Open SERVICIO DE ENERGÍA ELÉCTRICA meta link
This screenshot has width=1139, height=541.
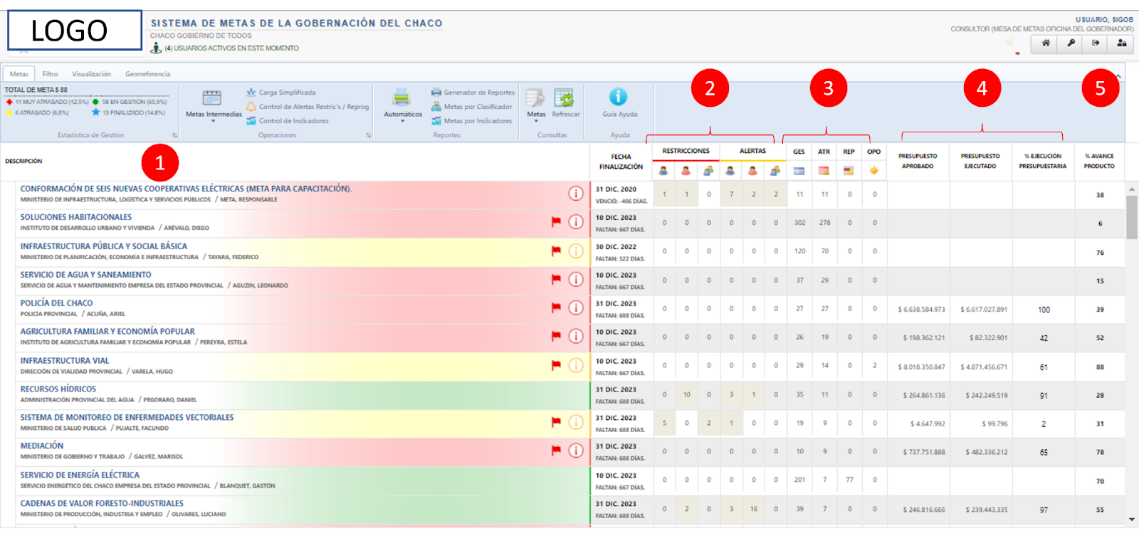tap(80, 474)
